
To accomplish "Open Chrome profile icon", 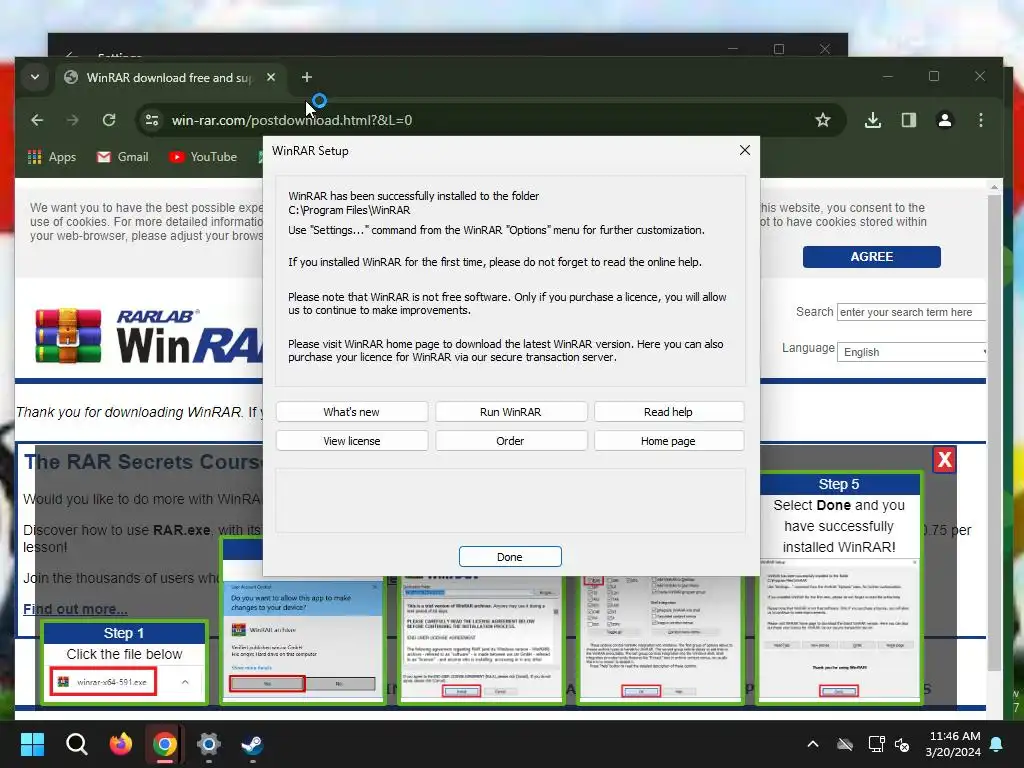I will click(x=944, y=120).
